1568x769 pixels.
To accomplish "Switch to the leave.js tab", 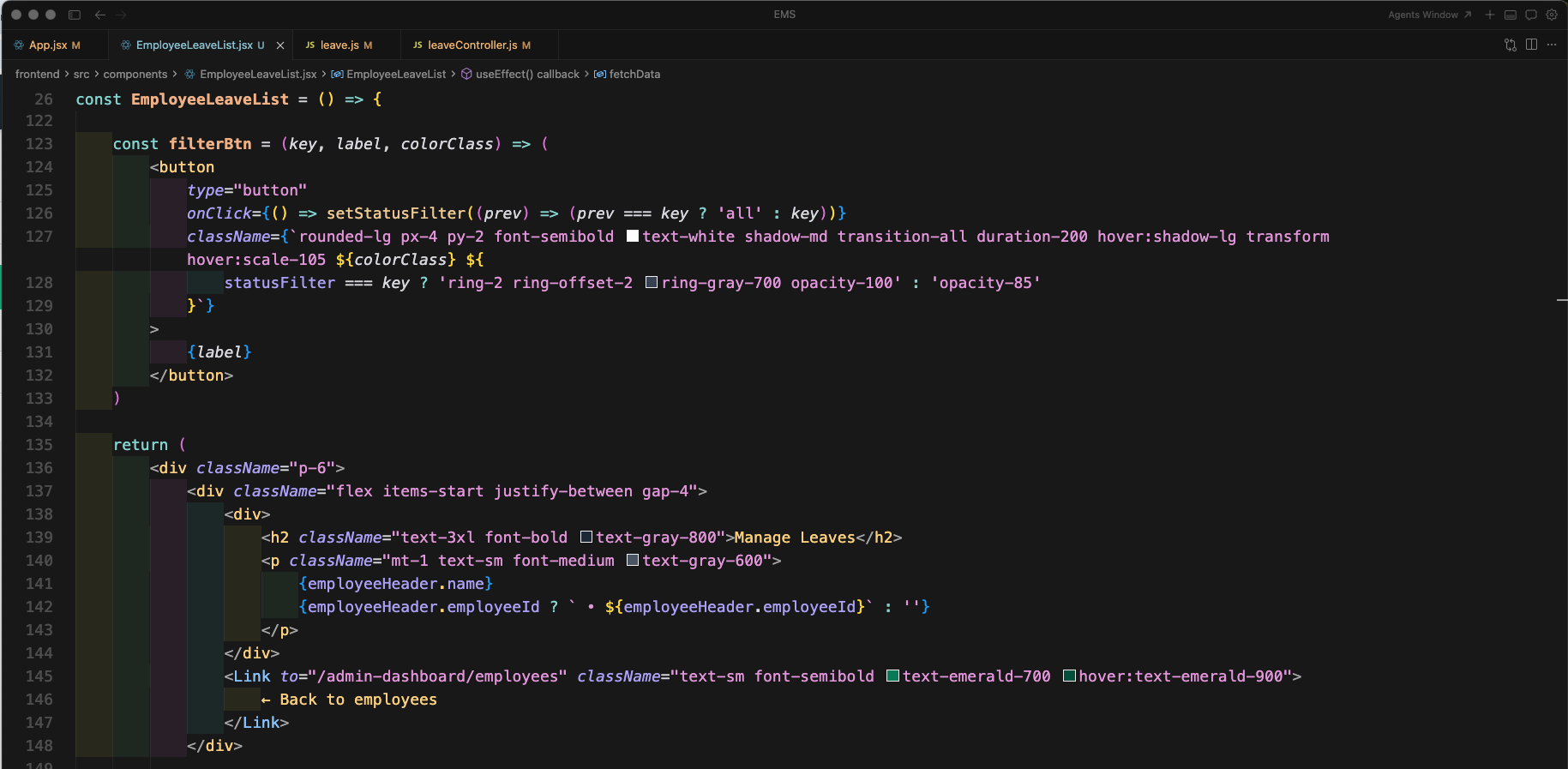I will tap(346, 45).
